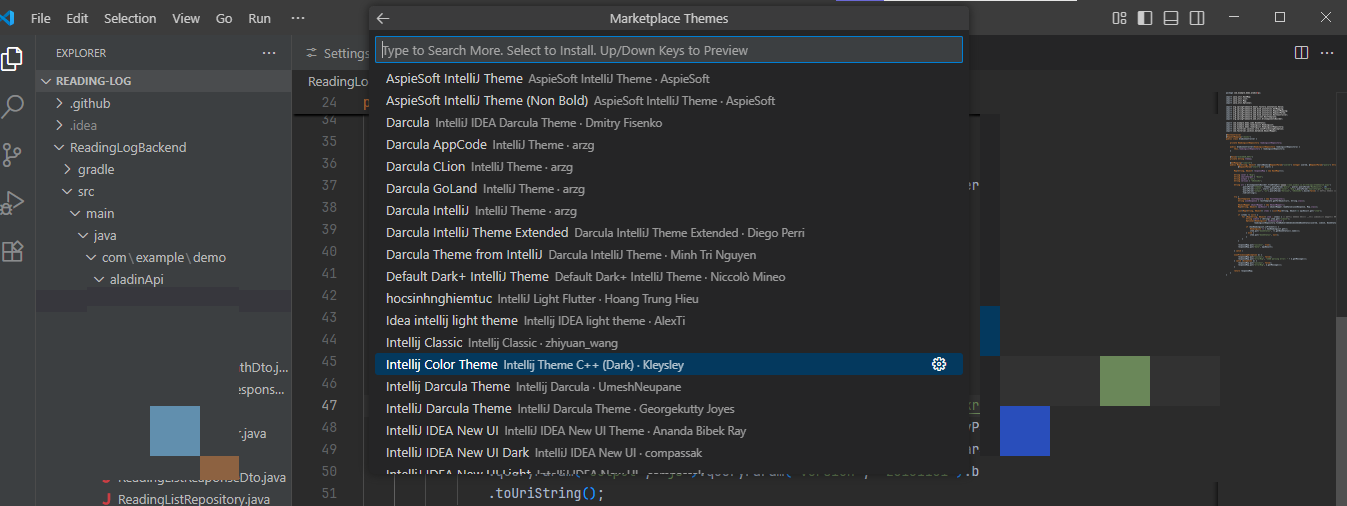Collapse the main folder
The image size is (1347, 506).
tap(163, 213)
